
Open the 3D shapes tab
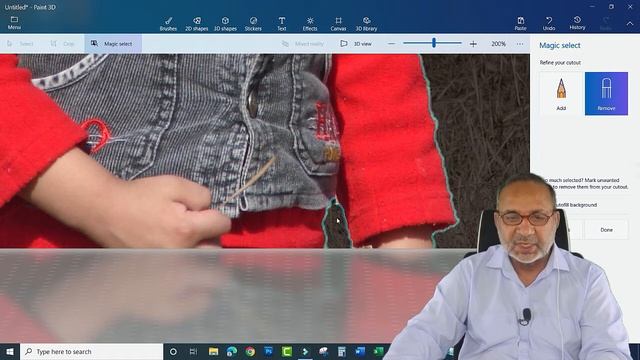225,24
